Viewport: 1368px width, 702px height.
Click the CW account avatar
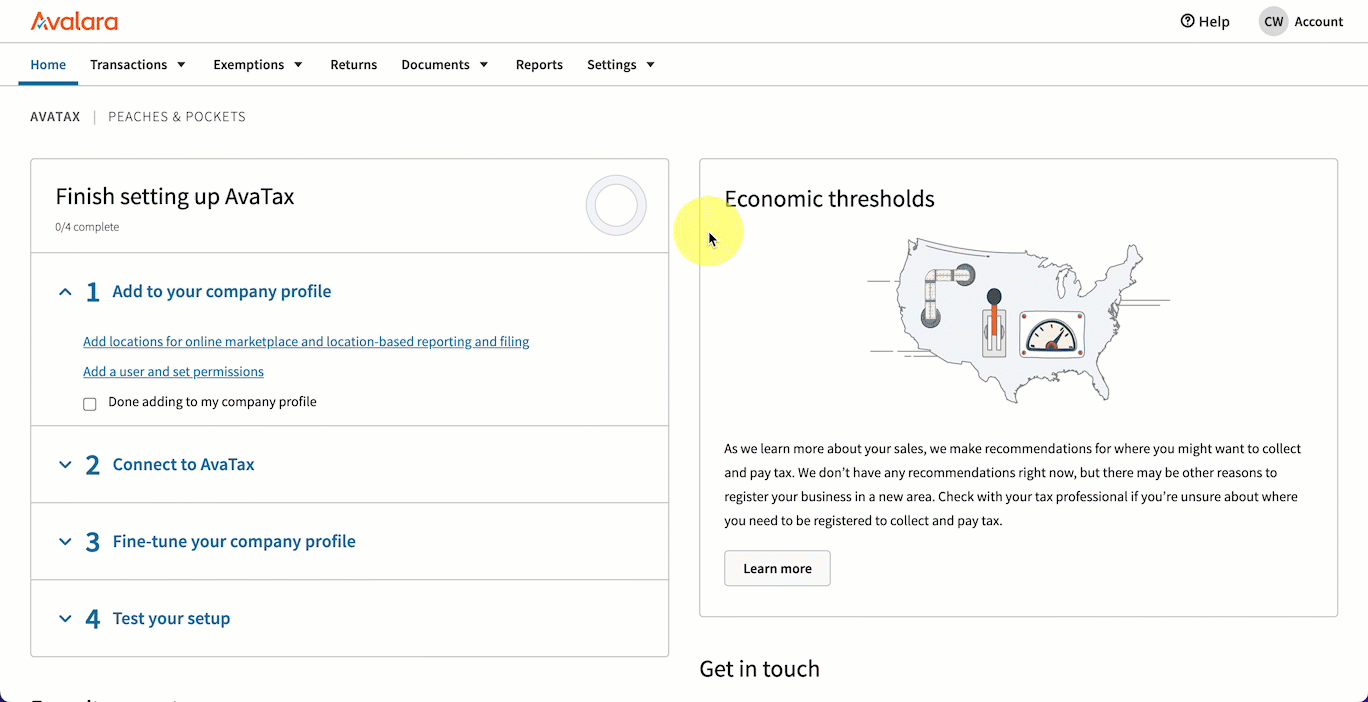coord(1273,22)
